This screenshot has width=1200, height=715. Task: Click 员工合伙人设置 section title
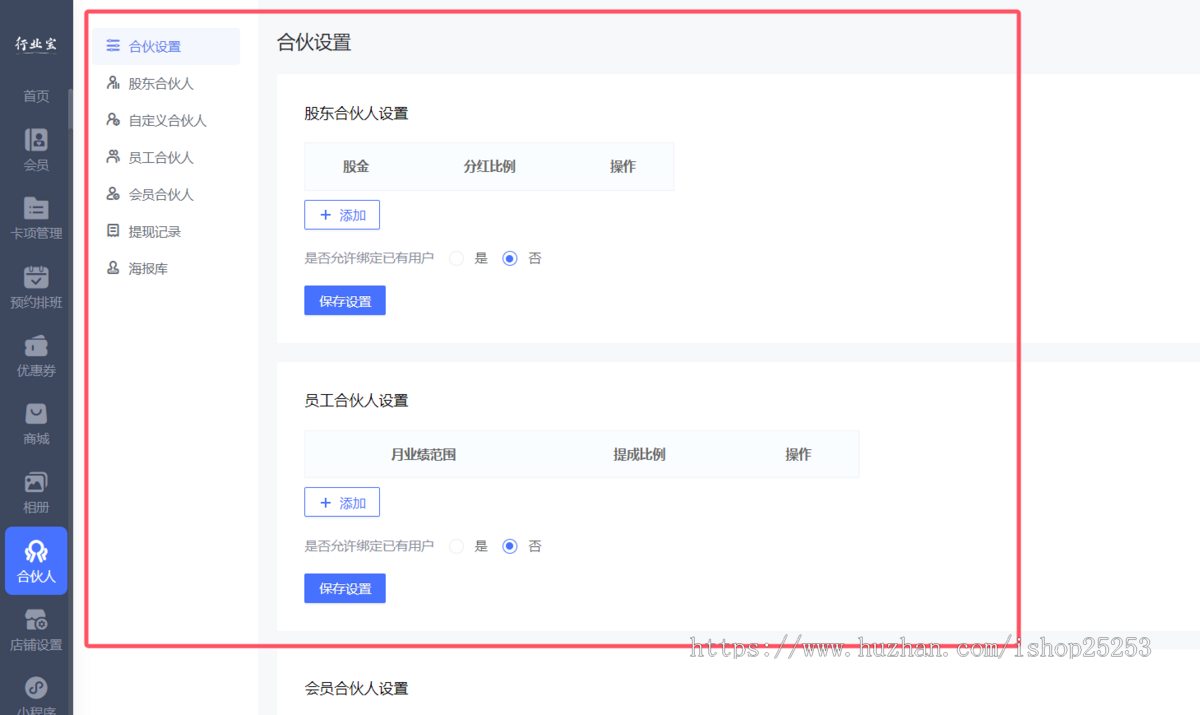point(356,401)
